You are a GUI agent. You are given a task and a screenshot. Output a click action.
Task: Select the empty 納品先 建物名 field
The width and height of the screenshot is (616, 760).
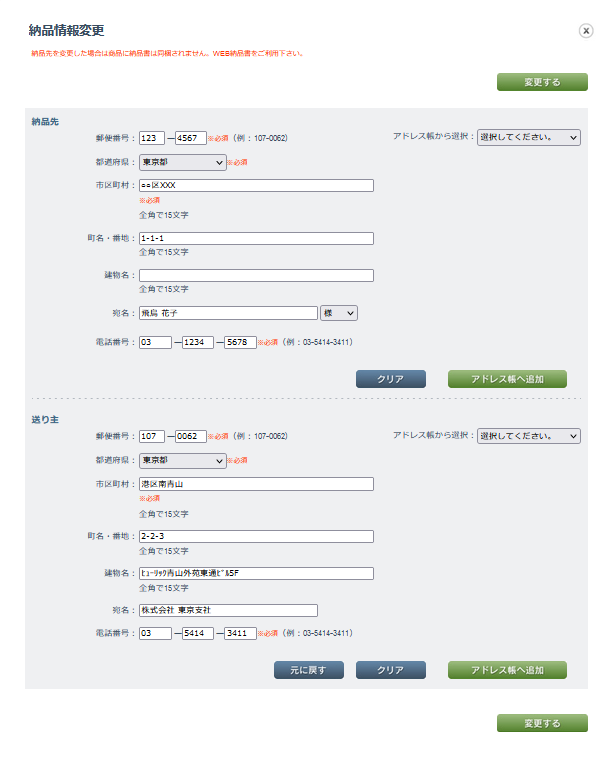pos(256,276)
